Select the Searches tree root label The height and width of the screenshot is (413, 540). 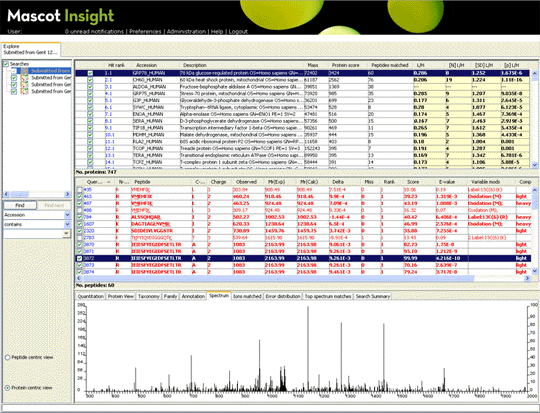[19, 64]
